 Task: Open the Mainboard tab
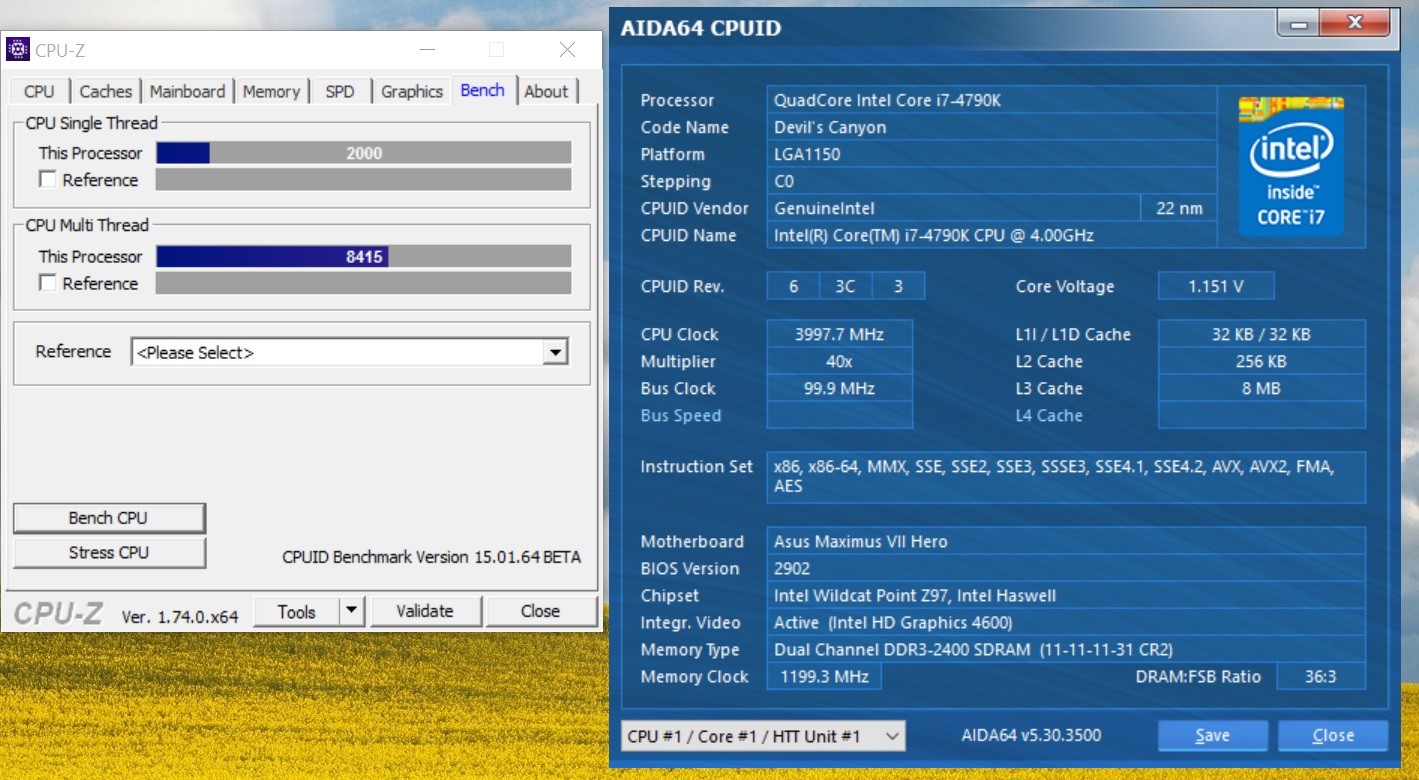pos(187,91)
